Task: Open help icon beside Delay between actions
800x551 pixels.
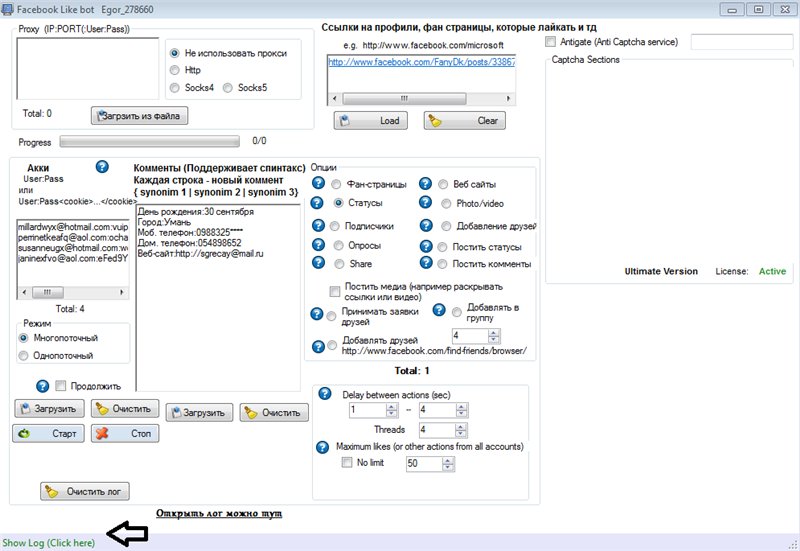Action: click(325, 393)
